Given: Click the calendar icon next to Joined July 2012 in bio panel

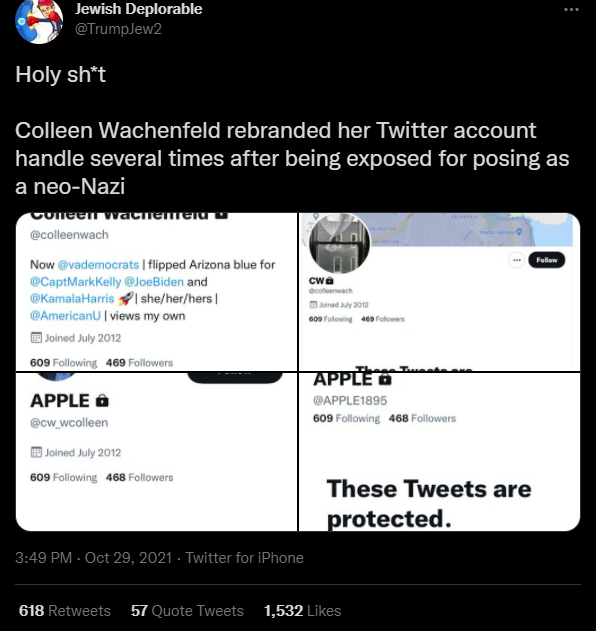Looking at the screenshot, I should [36, 338].
